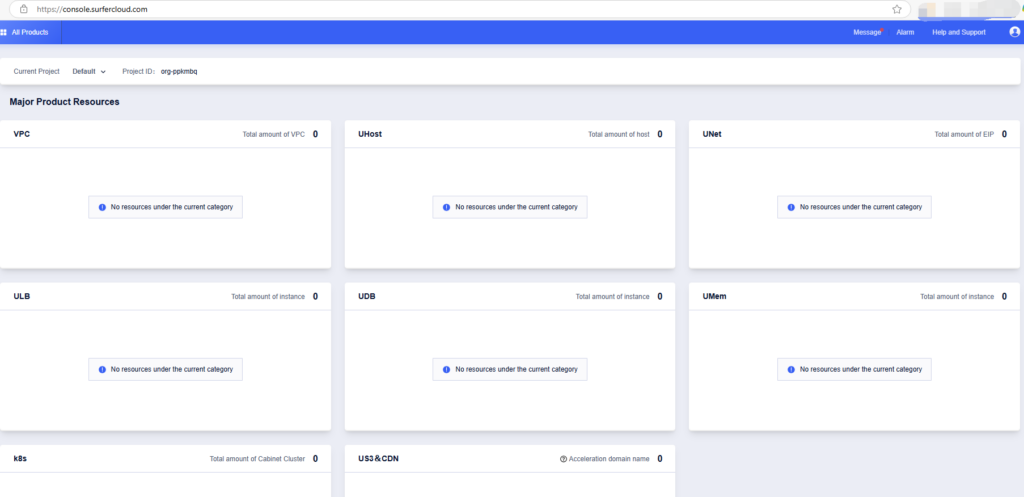Open Help and Support menu
This screenshot has width=1024, height=497.
tap(959, 33)
